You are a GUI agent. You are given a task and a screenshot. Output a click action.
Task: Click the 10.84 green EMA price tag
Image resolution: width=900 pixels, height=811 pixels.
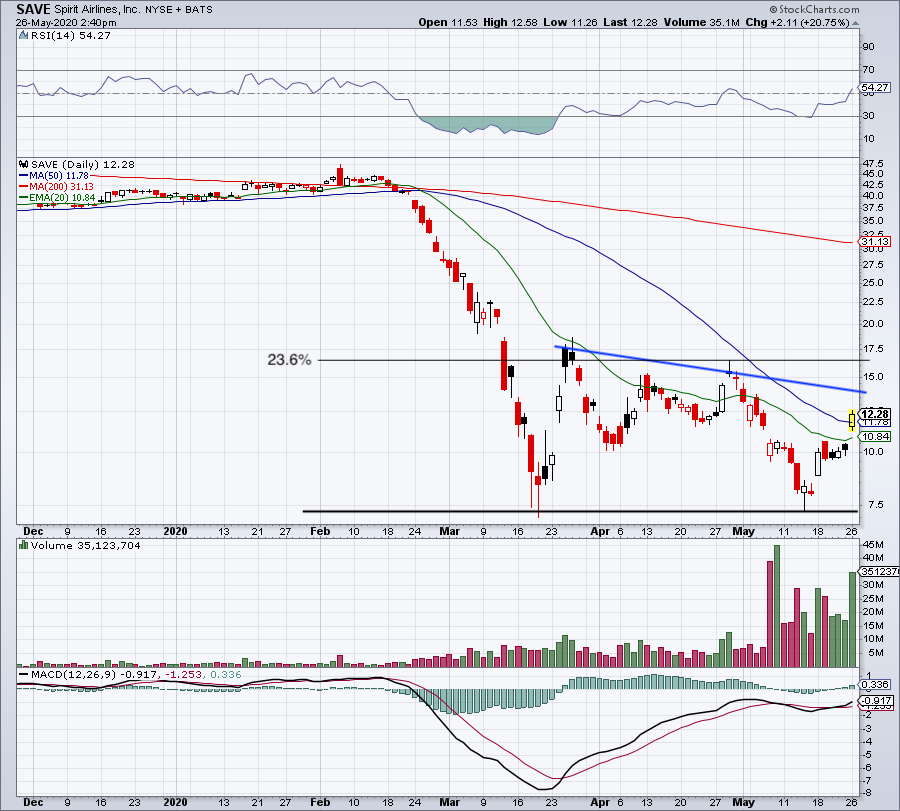tap(875, 436)
